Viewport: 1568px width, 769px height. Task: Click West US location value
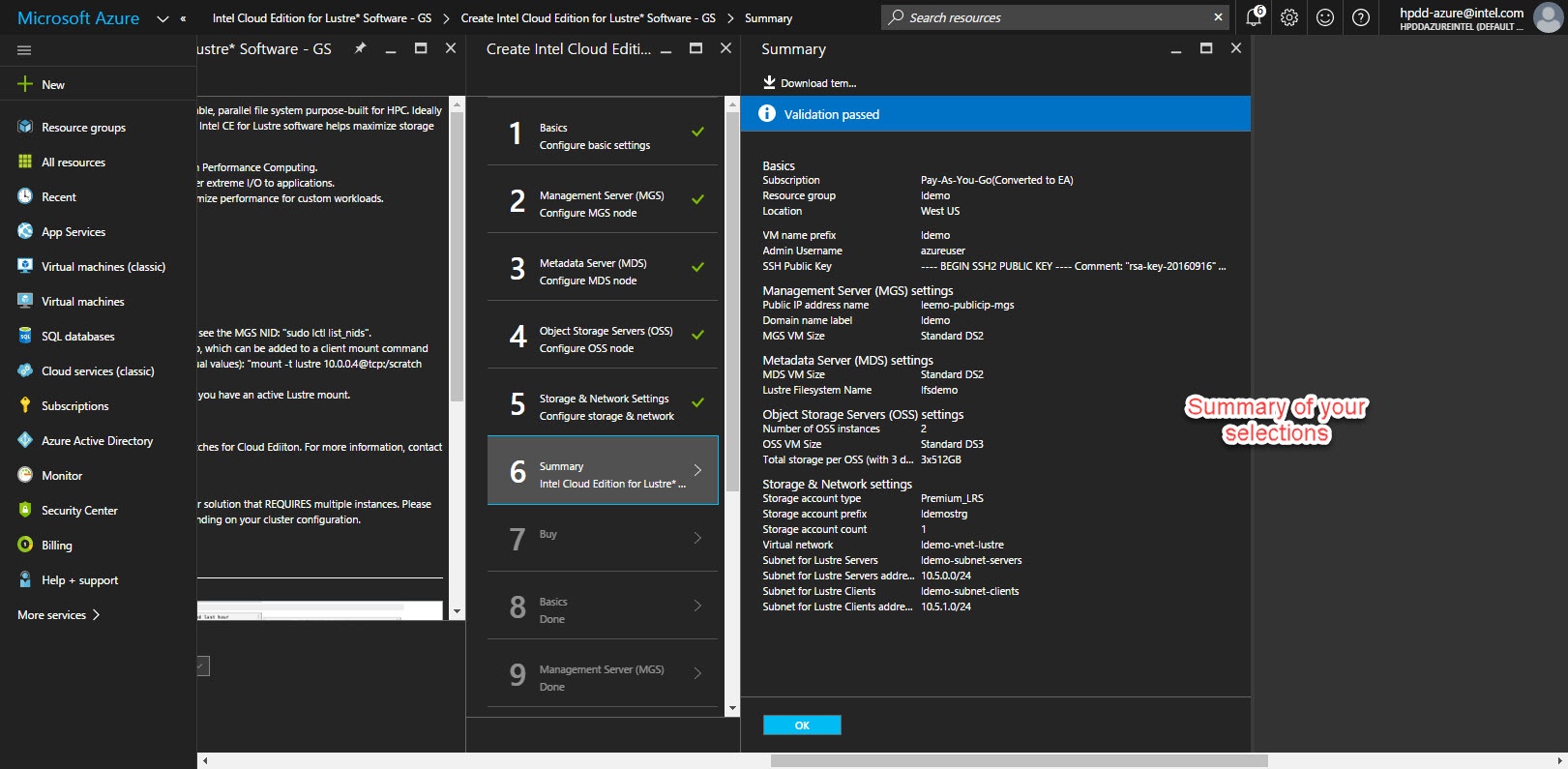940,211
